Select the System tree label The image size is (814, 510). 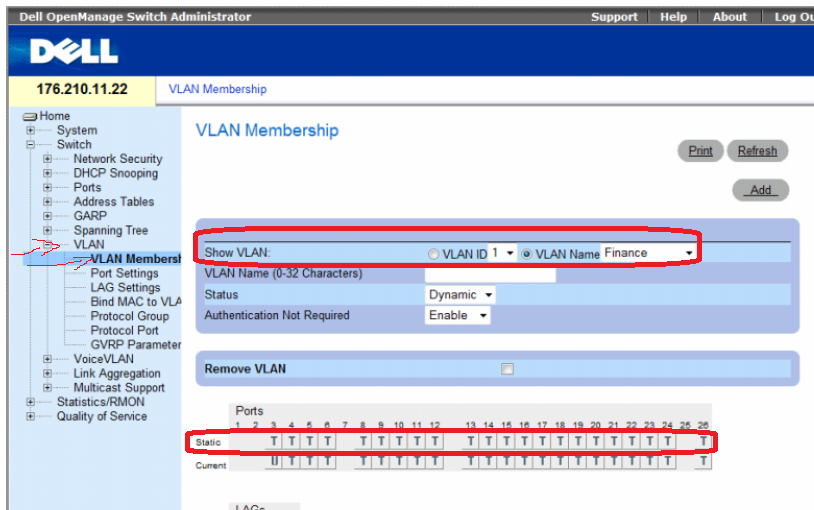coord(77,130)
